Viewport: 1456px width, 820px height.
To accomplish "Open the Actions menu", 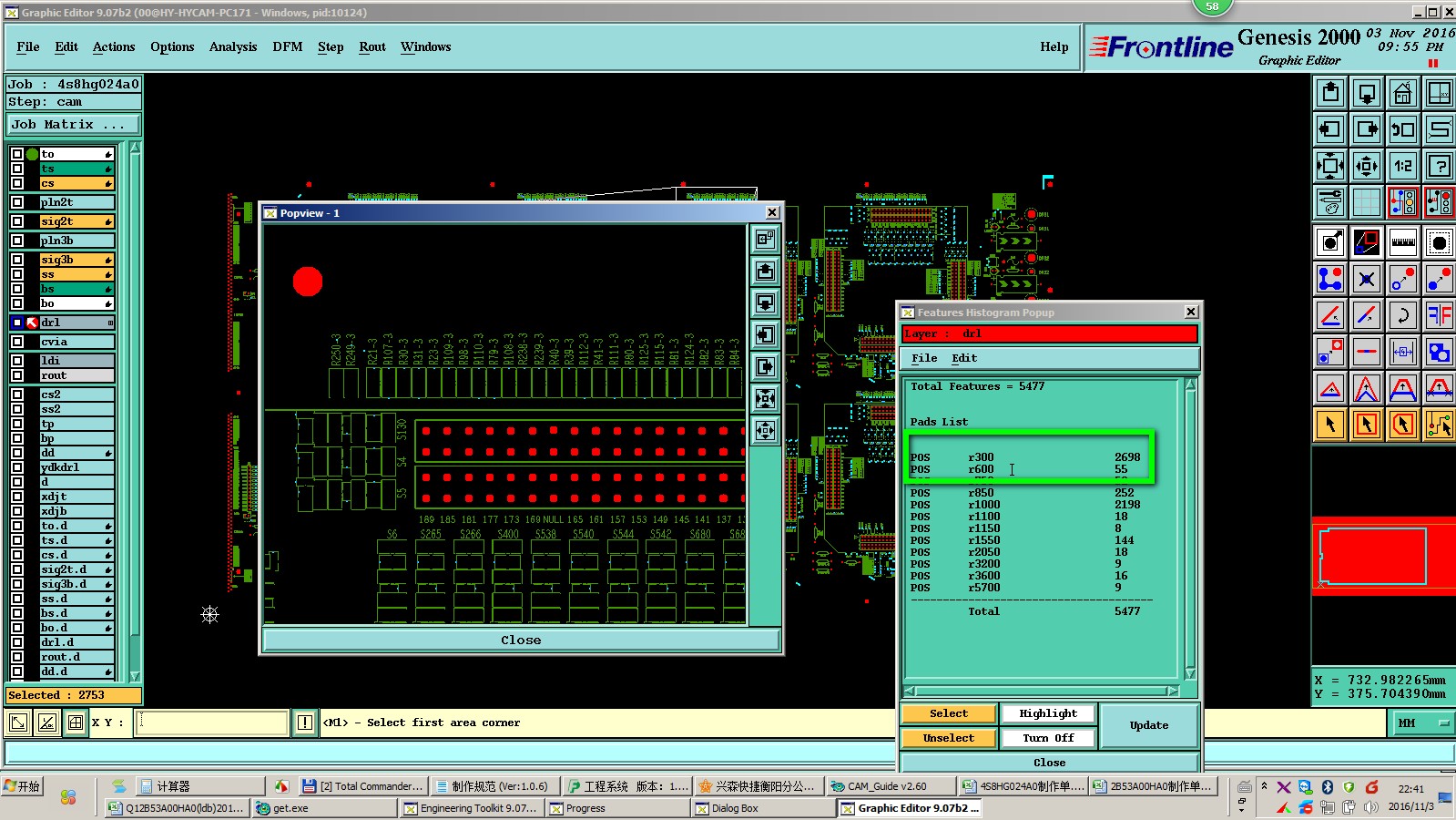I will 114,46.
